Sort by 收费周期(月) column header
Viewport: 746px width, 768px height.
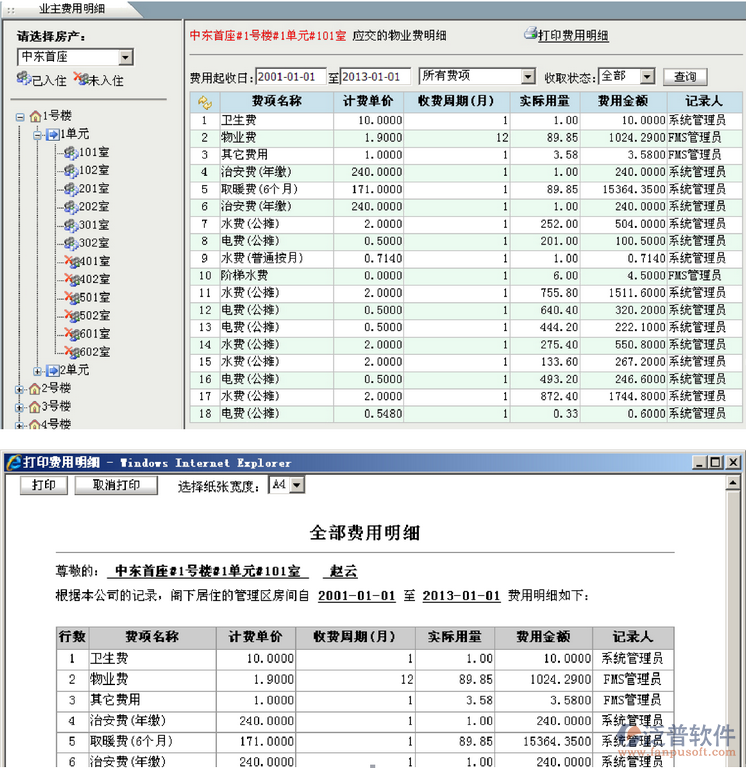coord(457,101)
